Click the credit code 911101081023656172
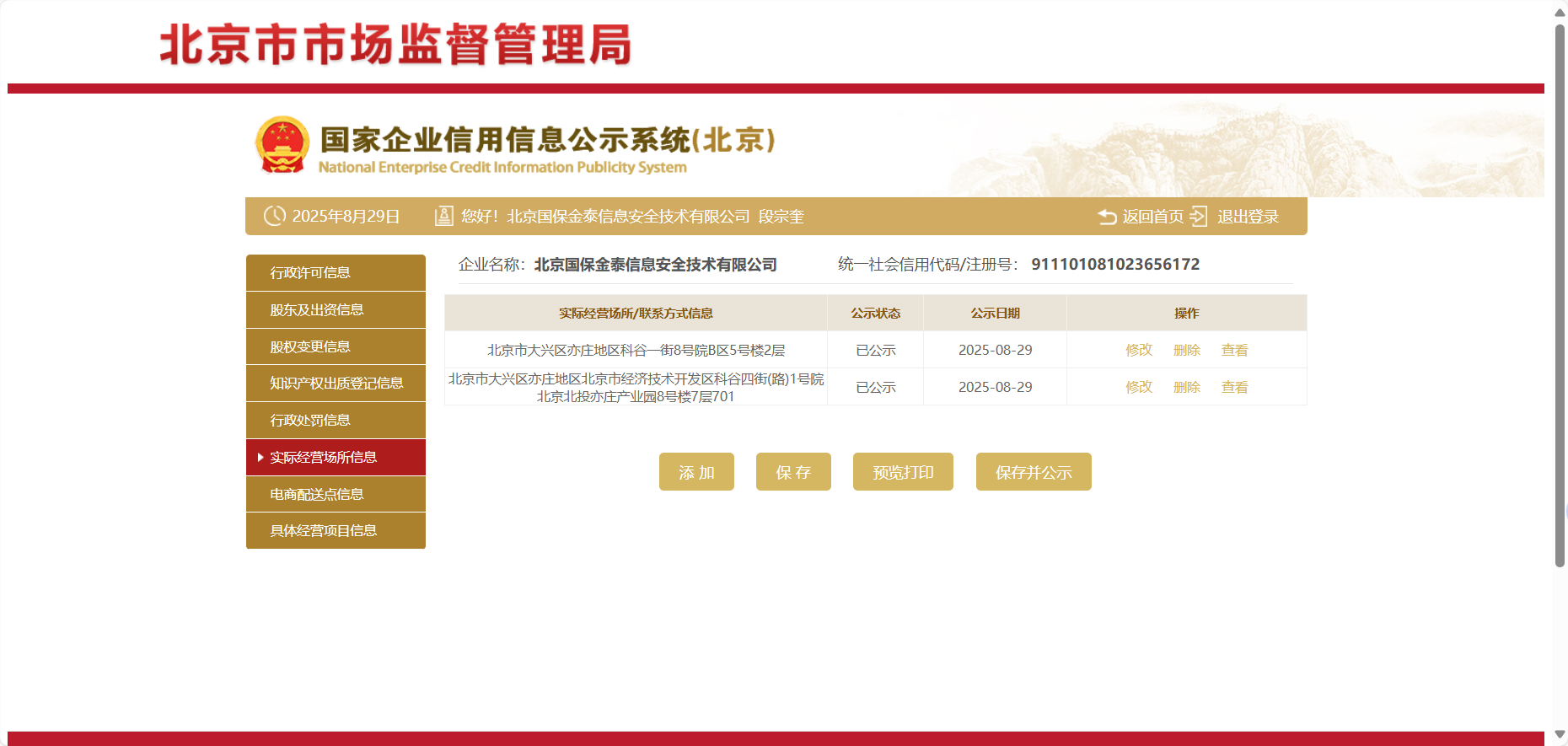The width and height of the screenshot is (1568, 746). pyautogui.click(x=1115, y=265)
